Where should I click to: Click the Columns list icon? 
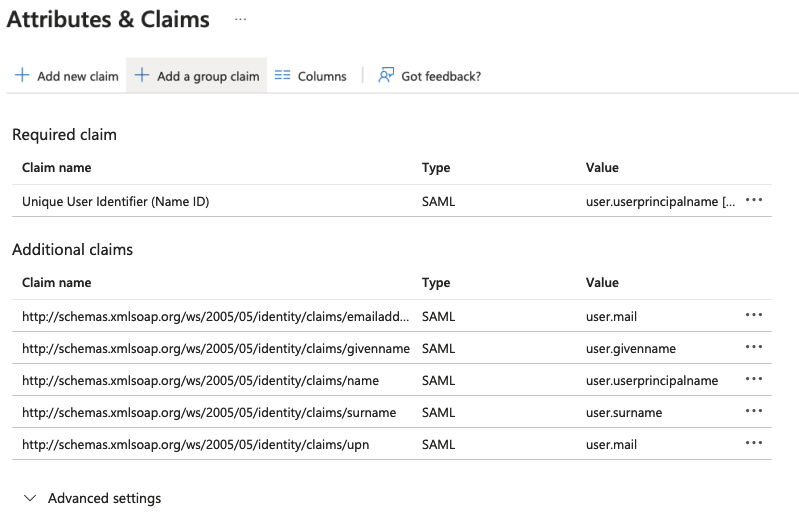point(282,76)
